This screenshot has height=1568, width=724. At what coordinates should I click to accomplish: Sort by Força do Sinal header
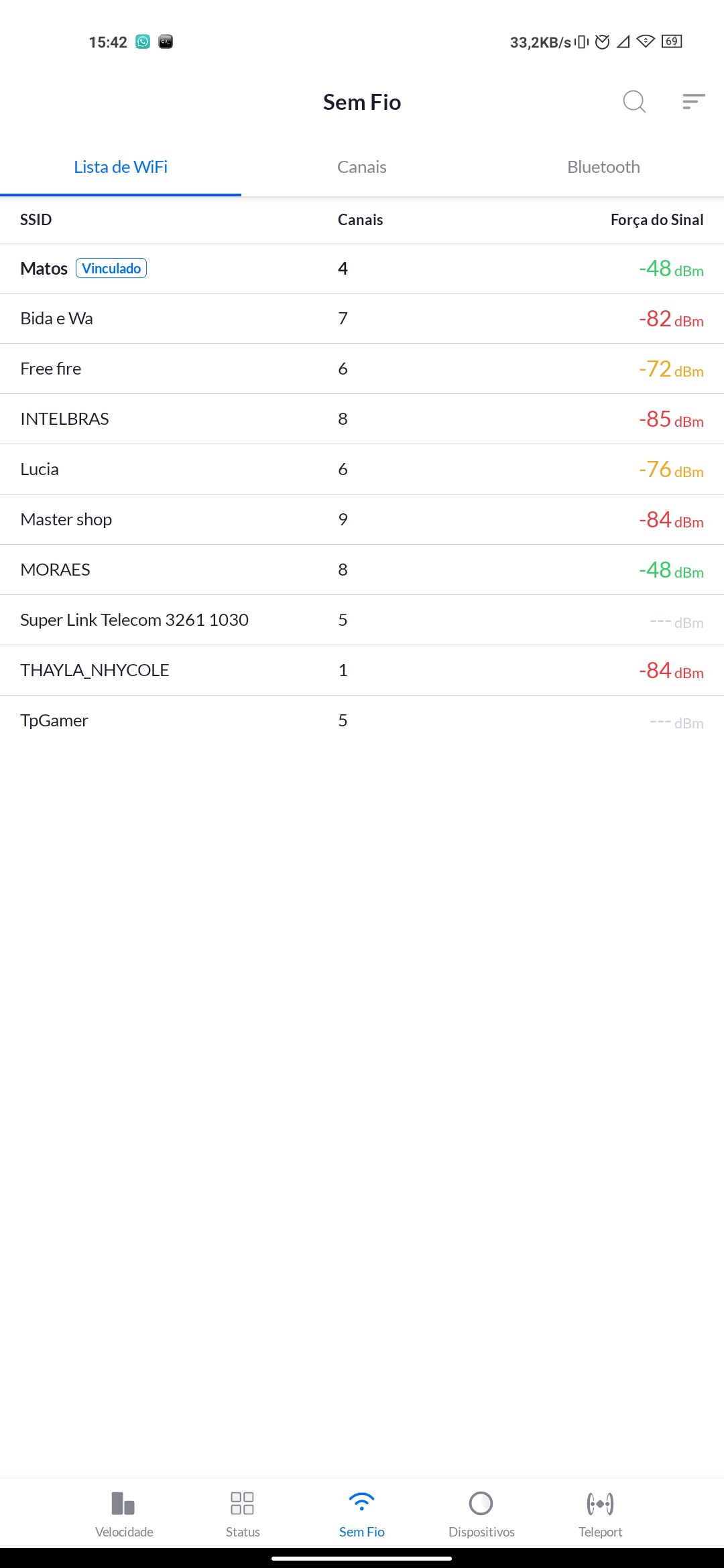click(x=656, y=220)
